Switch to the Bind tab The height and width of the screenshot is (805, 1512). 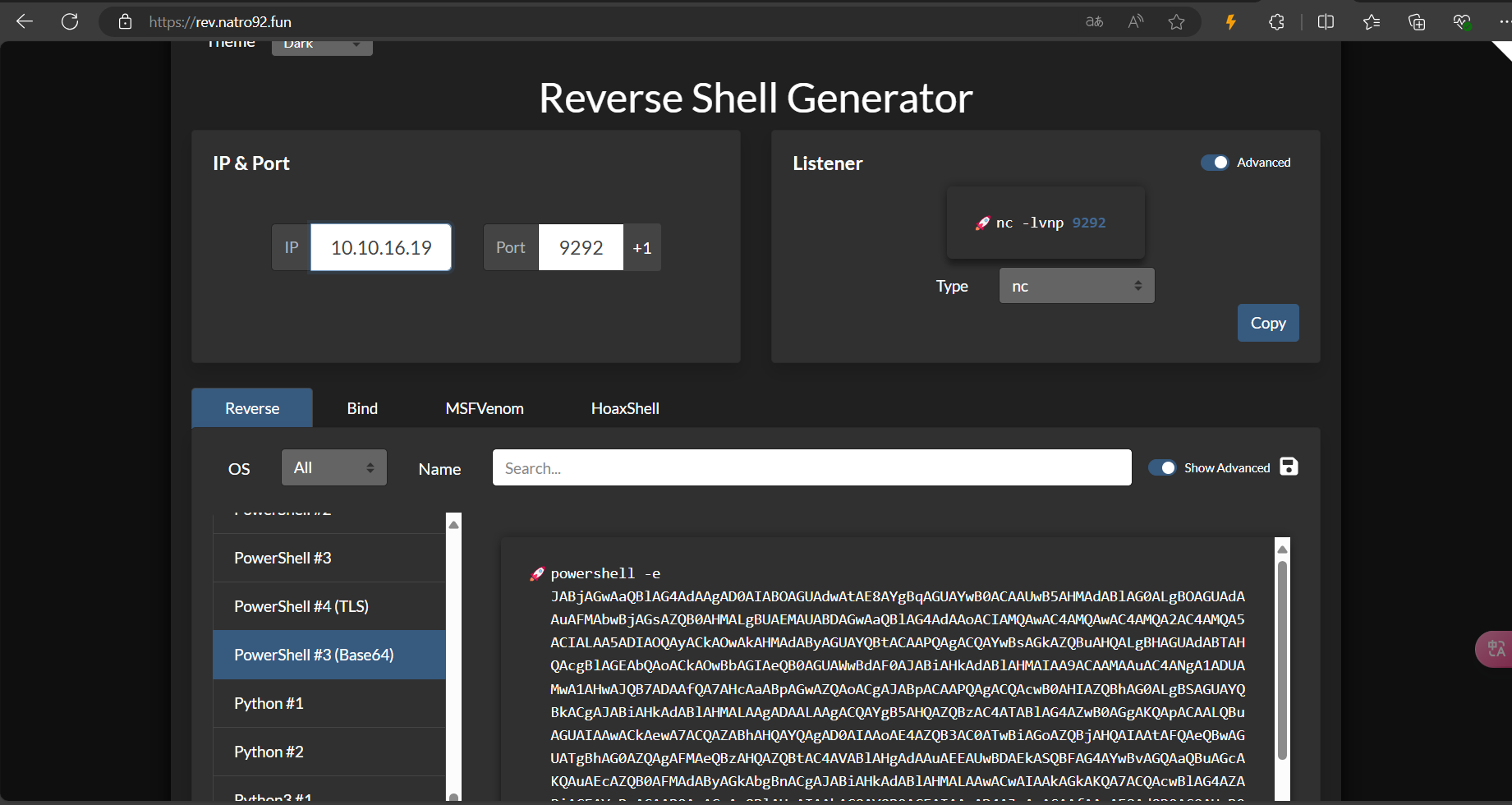[x=362, y=408]
